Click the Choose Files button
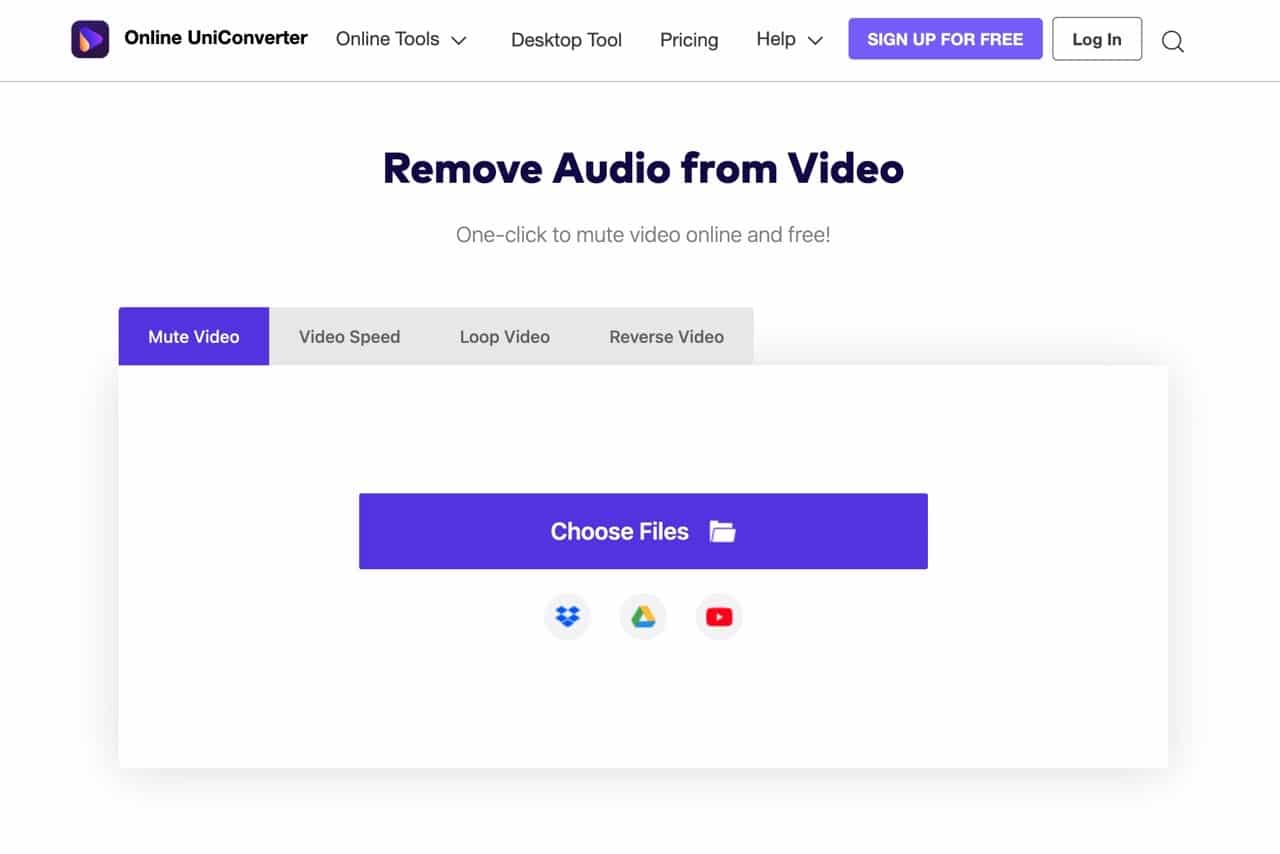 click(x=643, y=531)
